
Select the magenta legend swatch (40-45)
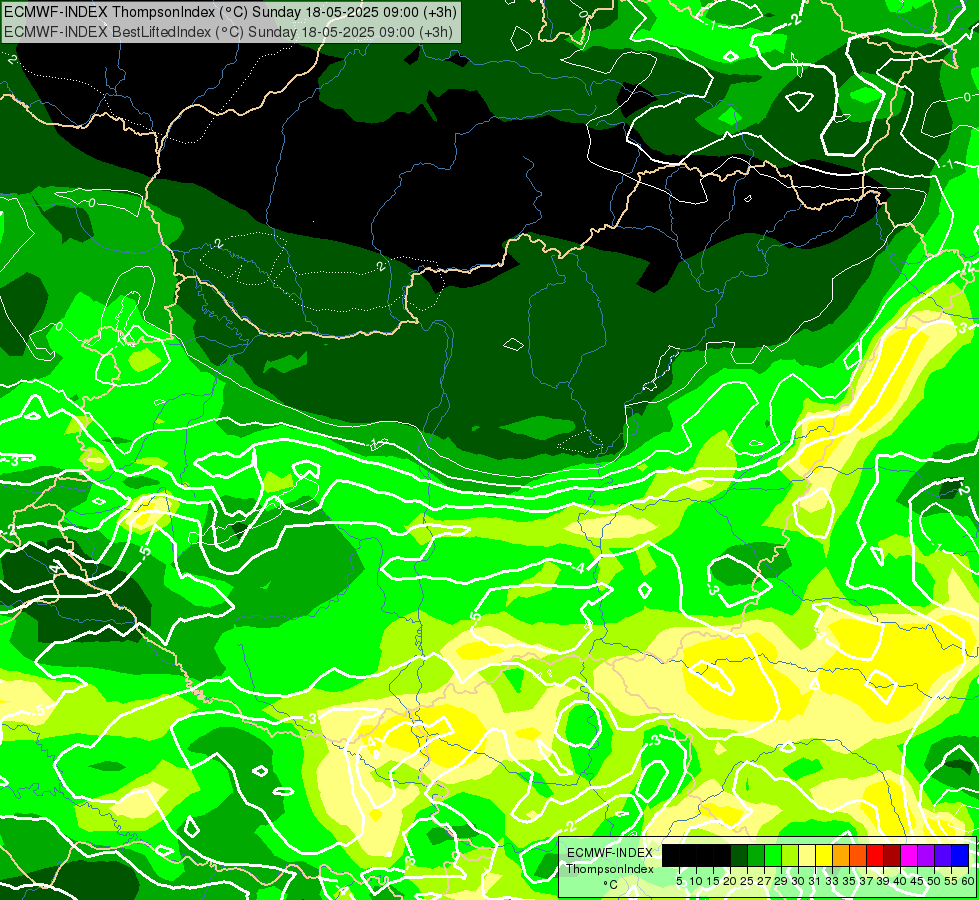click(910, 855)
